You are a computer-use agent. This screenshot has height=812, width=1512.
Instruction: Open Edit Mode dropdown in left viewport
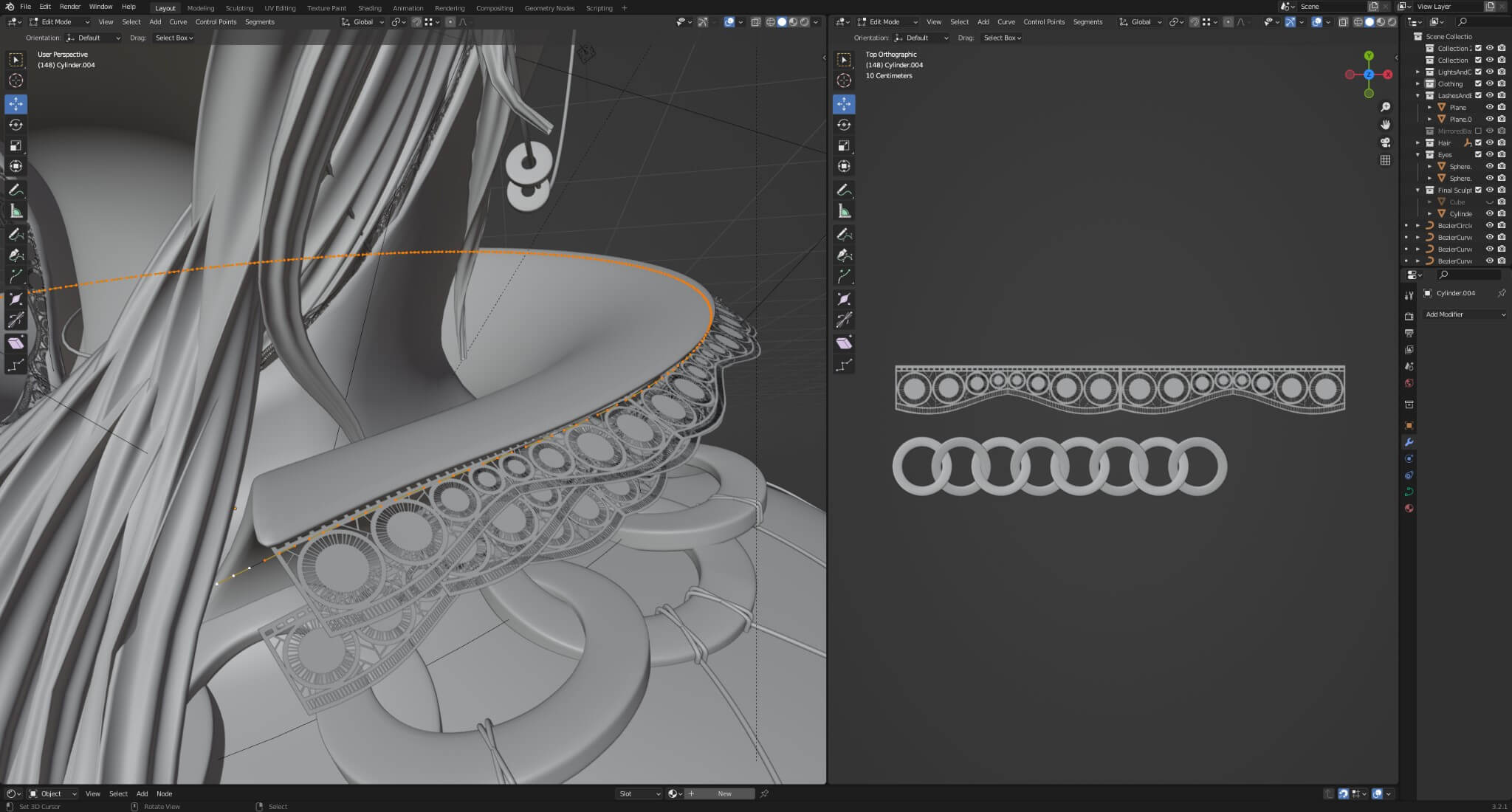tap(59, 22)
